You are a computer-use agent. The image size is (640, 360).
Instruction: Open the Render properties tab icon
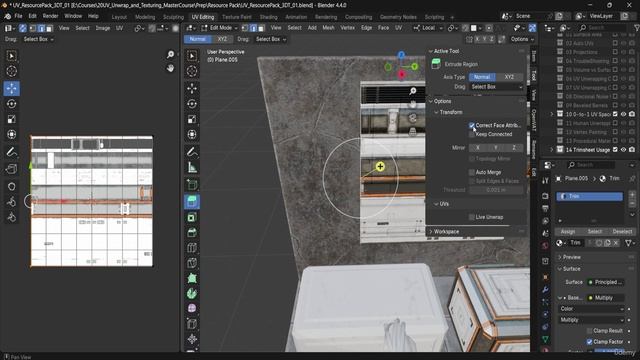click(545, 196)
